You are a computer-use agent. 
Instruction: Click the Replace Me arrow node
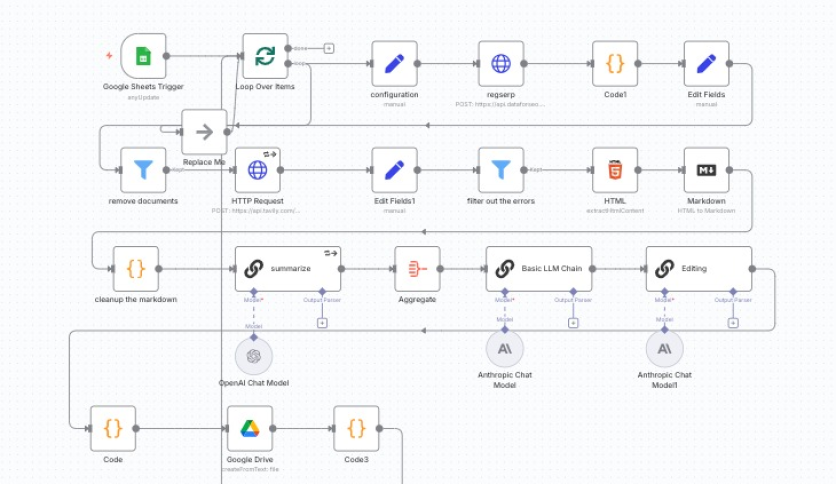click(x=204, y=132)
